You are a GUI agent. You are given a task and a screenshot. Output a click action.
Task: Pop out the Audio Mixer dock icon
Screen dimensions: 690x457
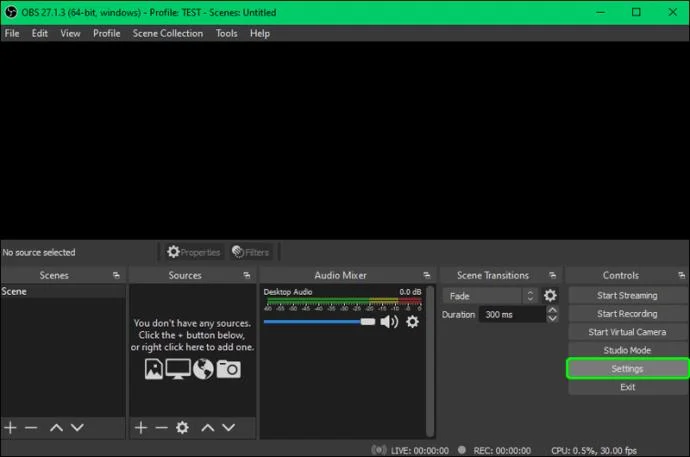tap(426, 275)
